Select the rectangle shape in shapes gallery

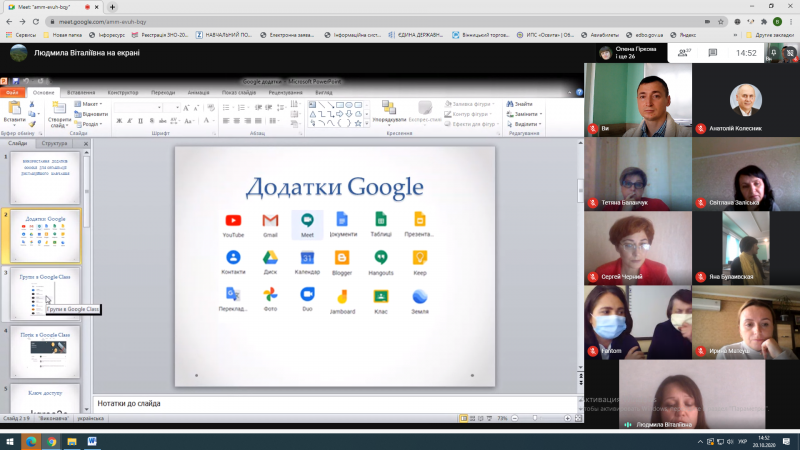pyautogui.click(x=340, y=105)
